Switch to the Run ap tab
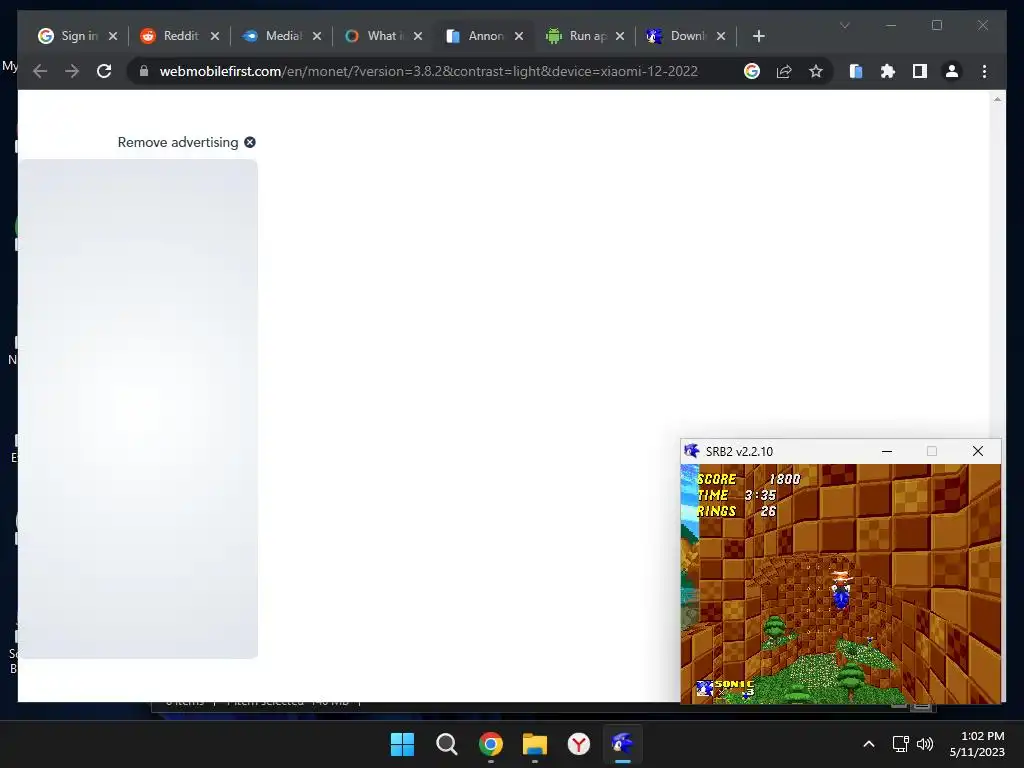Viewport: 1024px width, 768px height. click(579, 36)
